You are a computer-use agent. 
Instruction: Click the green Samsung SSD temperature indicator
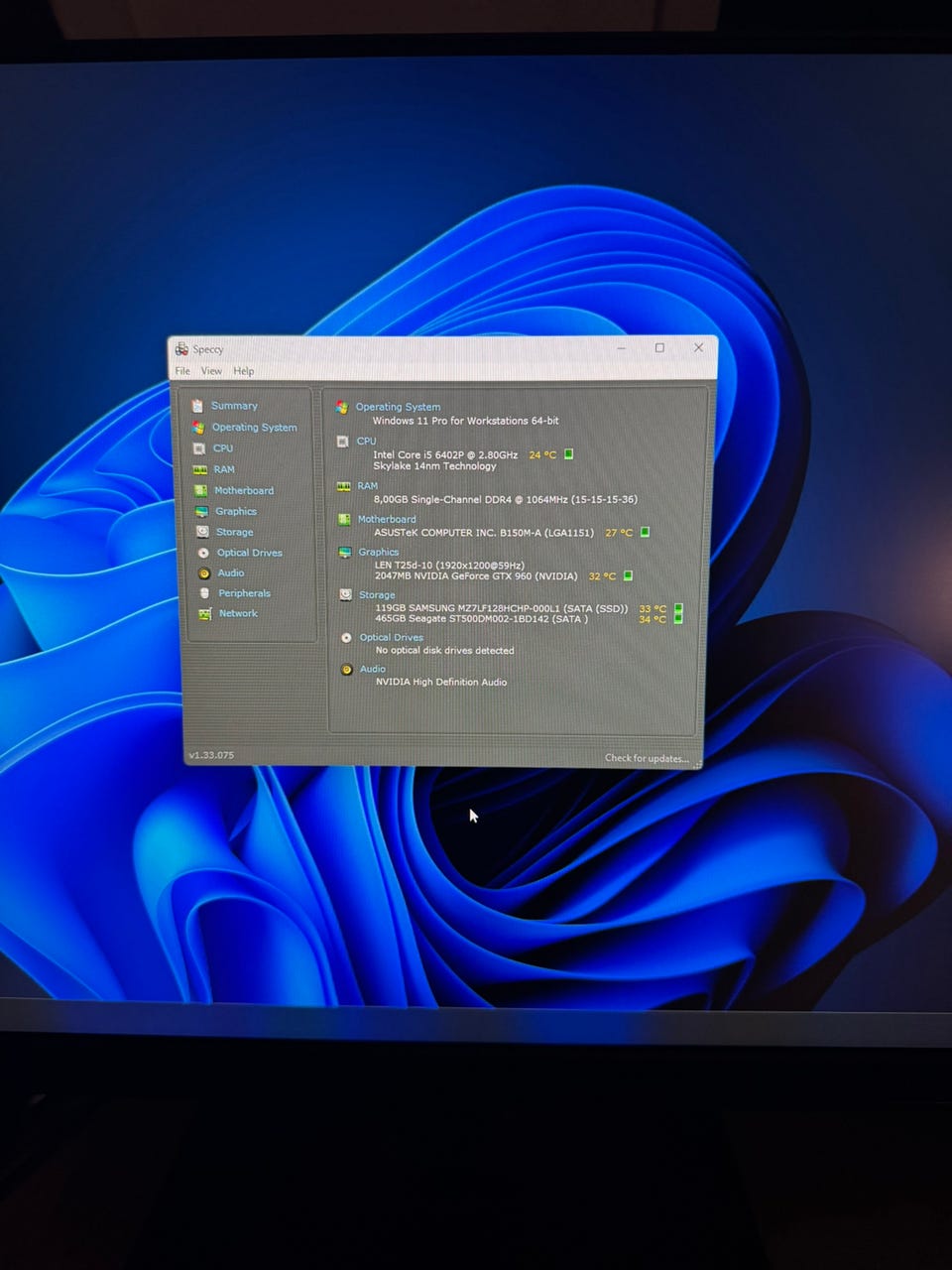[678, 608]
